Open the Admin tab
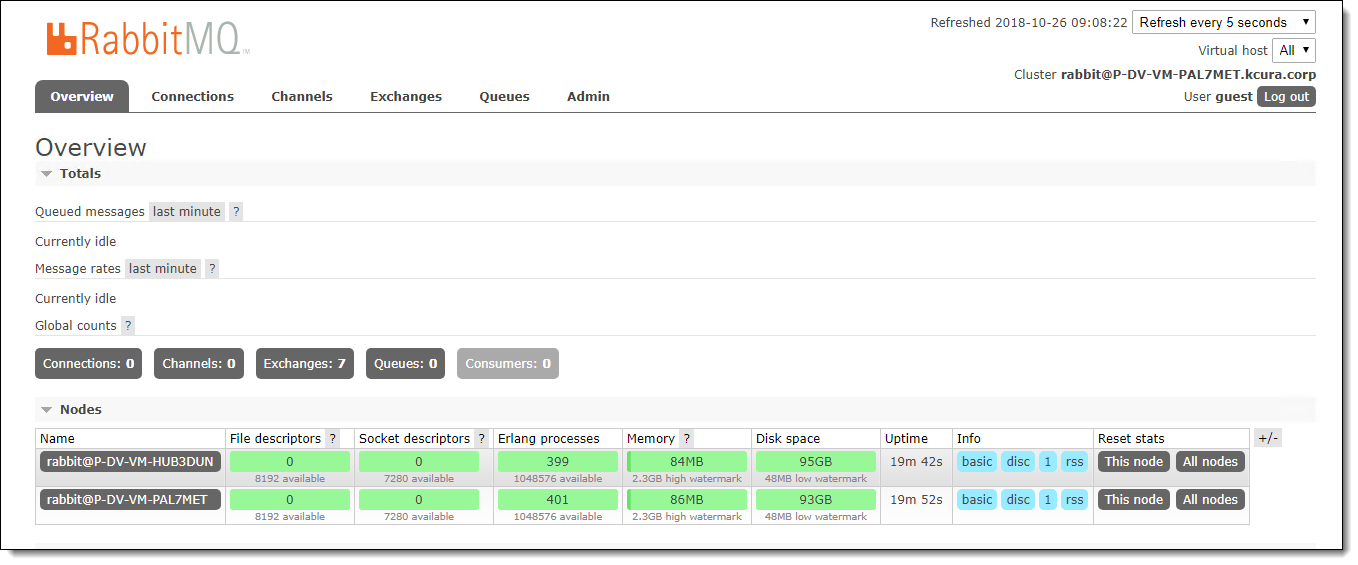The image size is (1358, 565). coord(588,97)
